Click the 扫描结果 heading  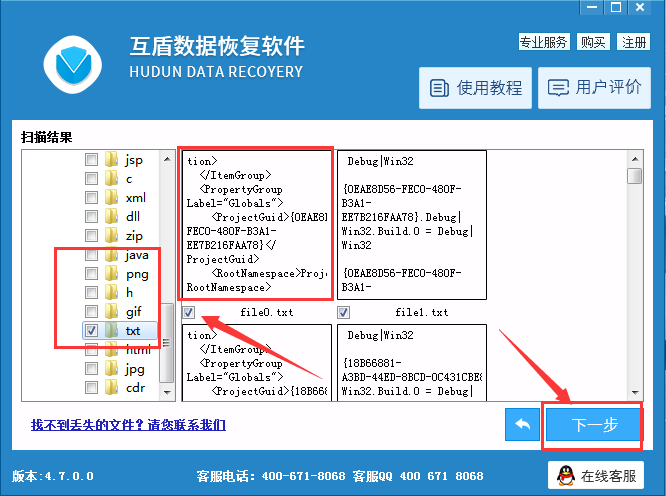46,137
